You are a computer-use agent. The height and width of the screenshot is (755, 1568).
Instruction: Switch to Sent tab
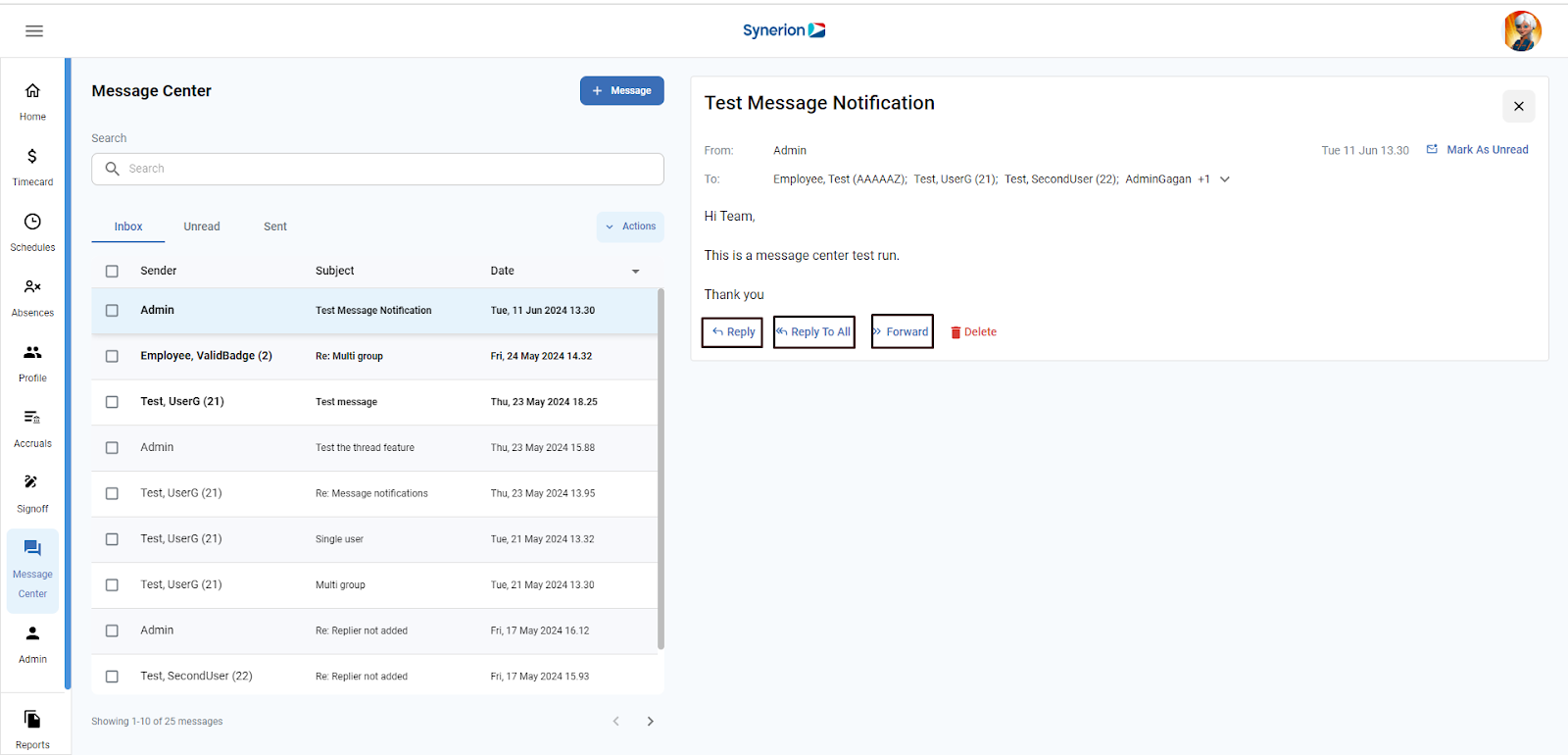275,226
